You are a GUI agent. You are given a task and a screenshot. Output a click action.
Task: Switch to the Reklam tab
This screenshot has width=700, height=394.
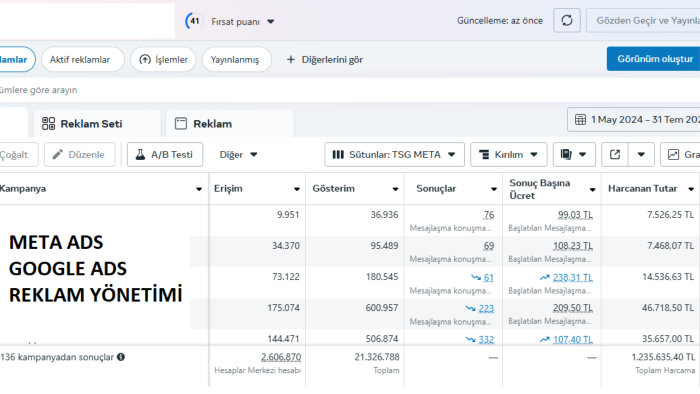tap(229, 124)
